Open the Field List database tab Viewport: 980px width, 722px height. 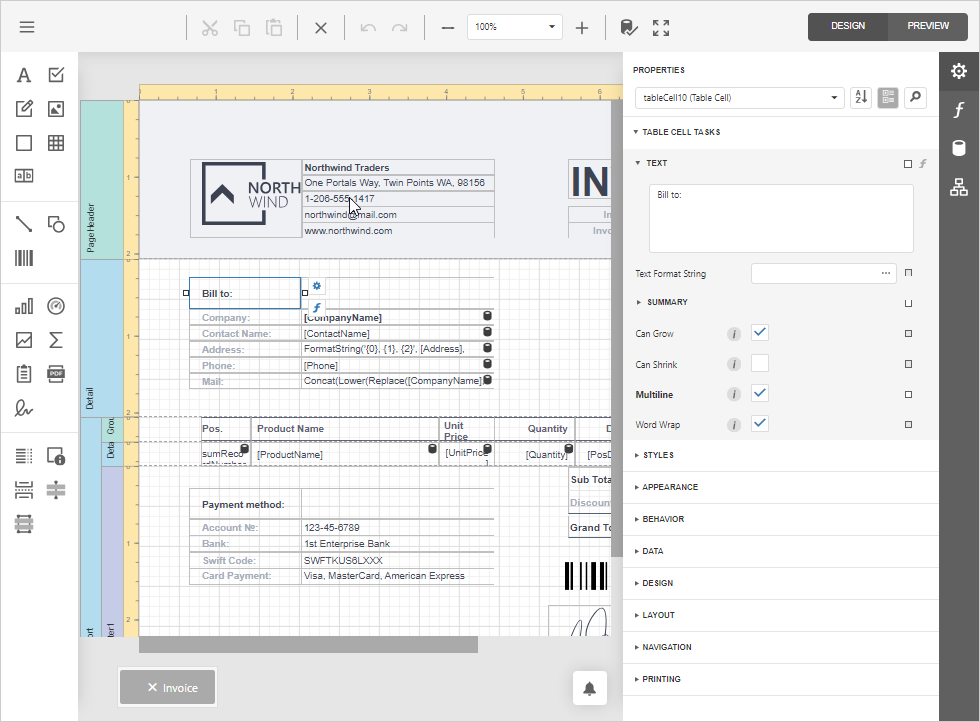959,148
